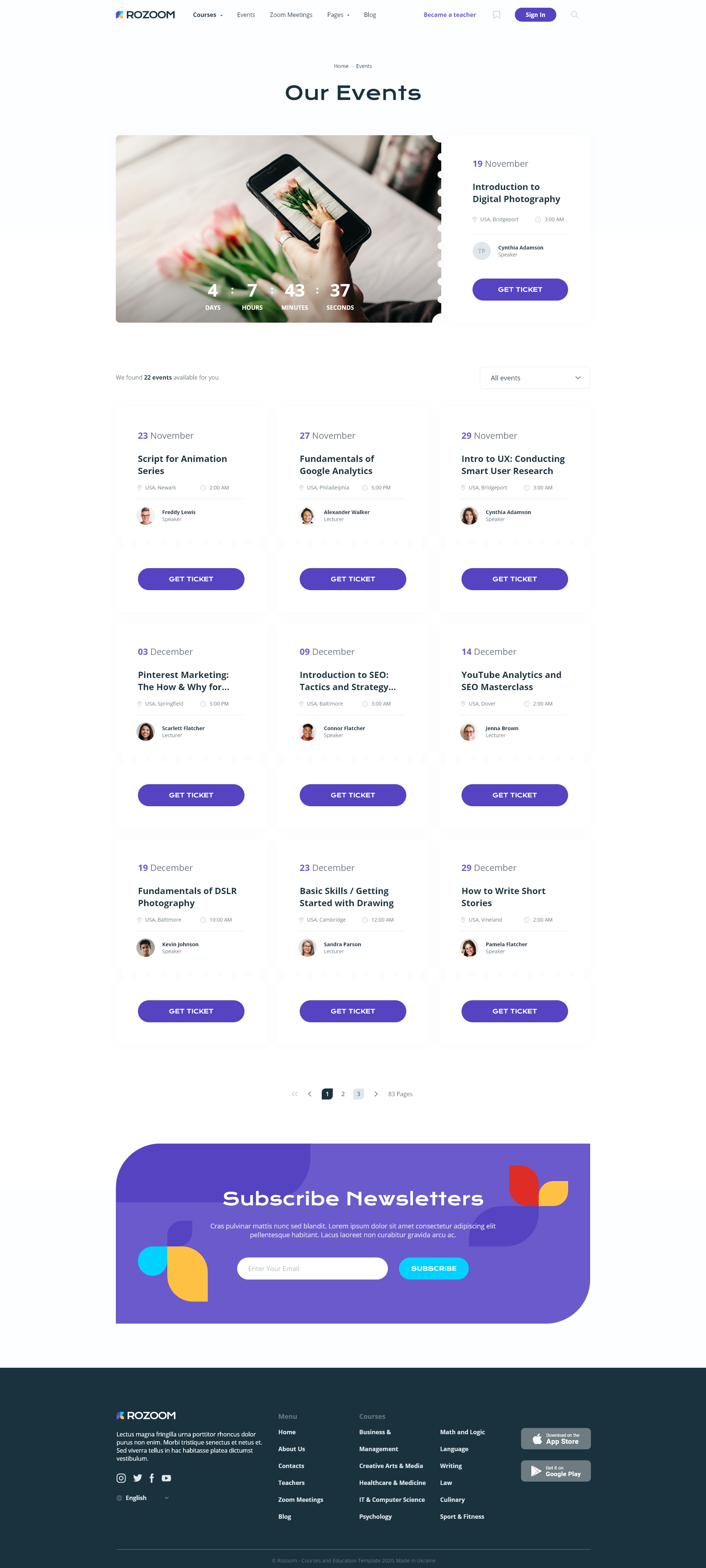The image size is (706, 1568).
Task: Open the YouTube icon in footer
Action: 166,1478
